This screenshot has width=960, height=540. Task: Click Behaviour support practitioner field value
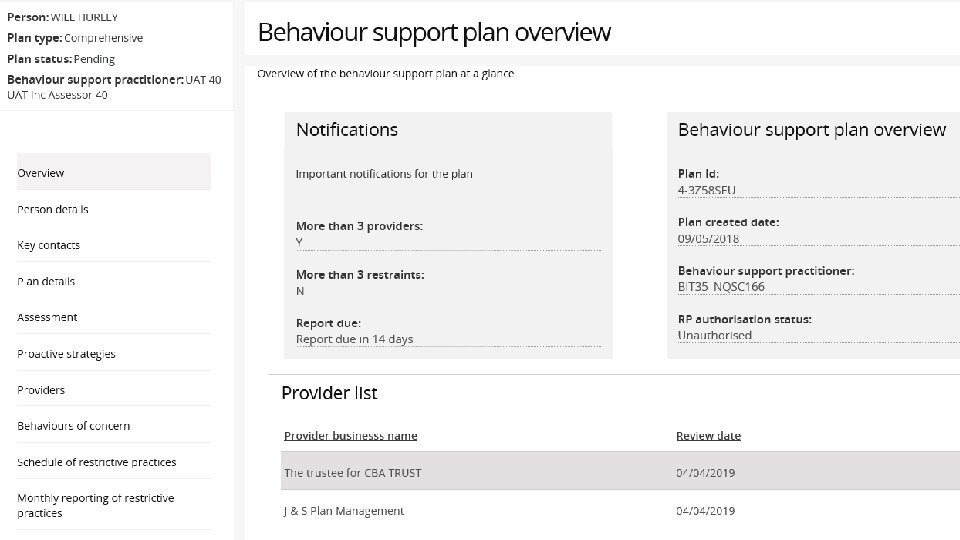tap(720, 287)
